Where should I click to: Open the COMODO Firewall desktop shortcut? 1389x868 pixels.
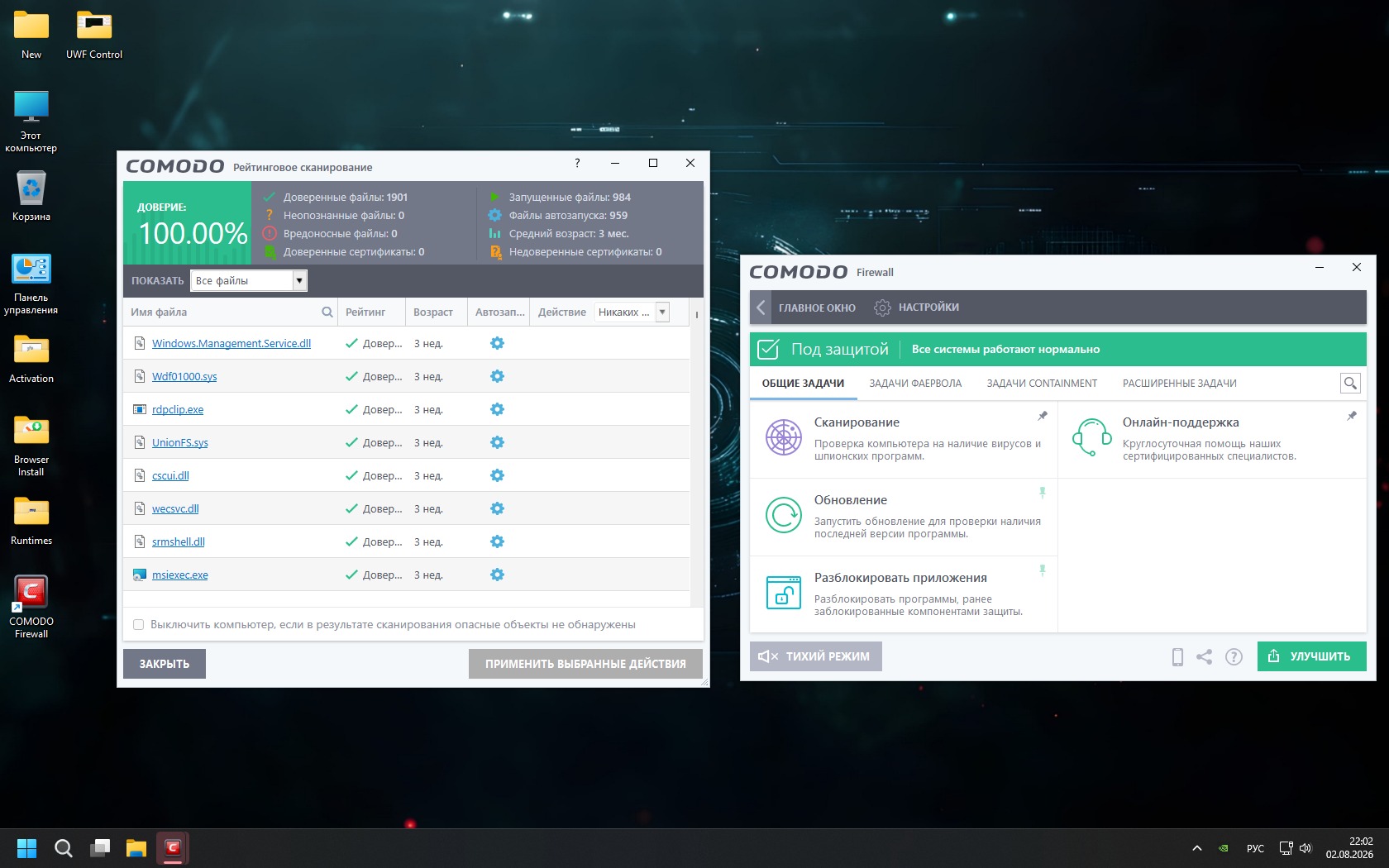(31, 607)
